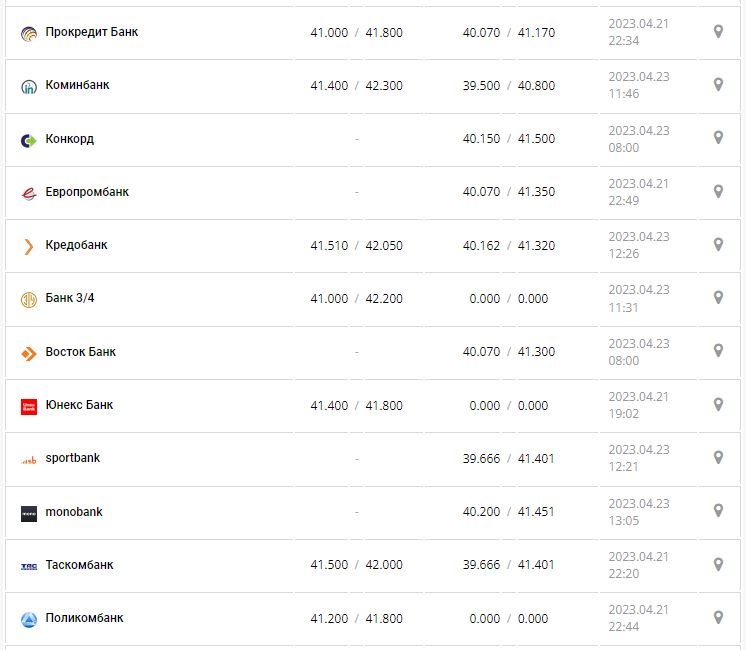Click the Поликомбанк logo icon

pos(29,619)
